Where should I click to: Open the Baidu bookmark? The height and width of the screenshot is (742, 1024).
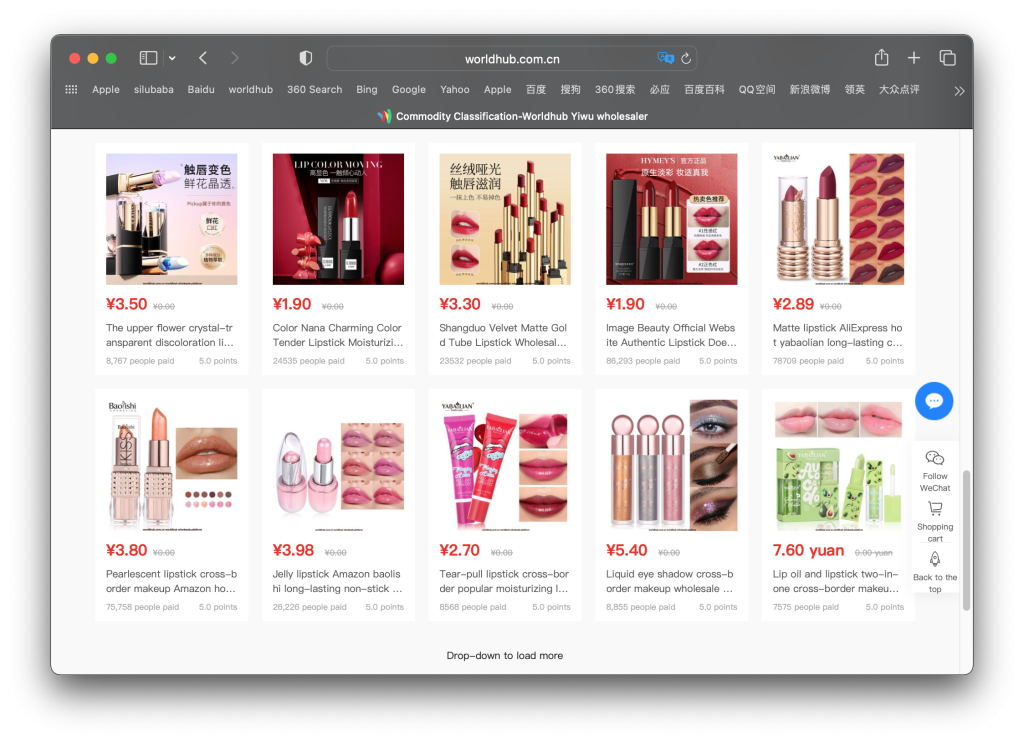[201, 90]
